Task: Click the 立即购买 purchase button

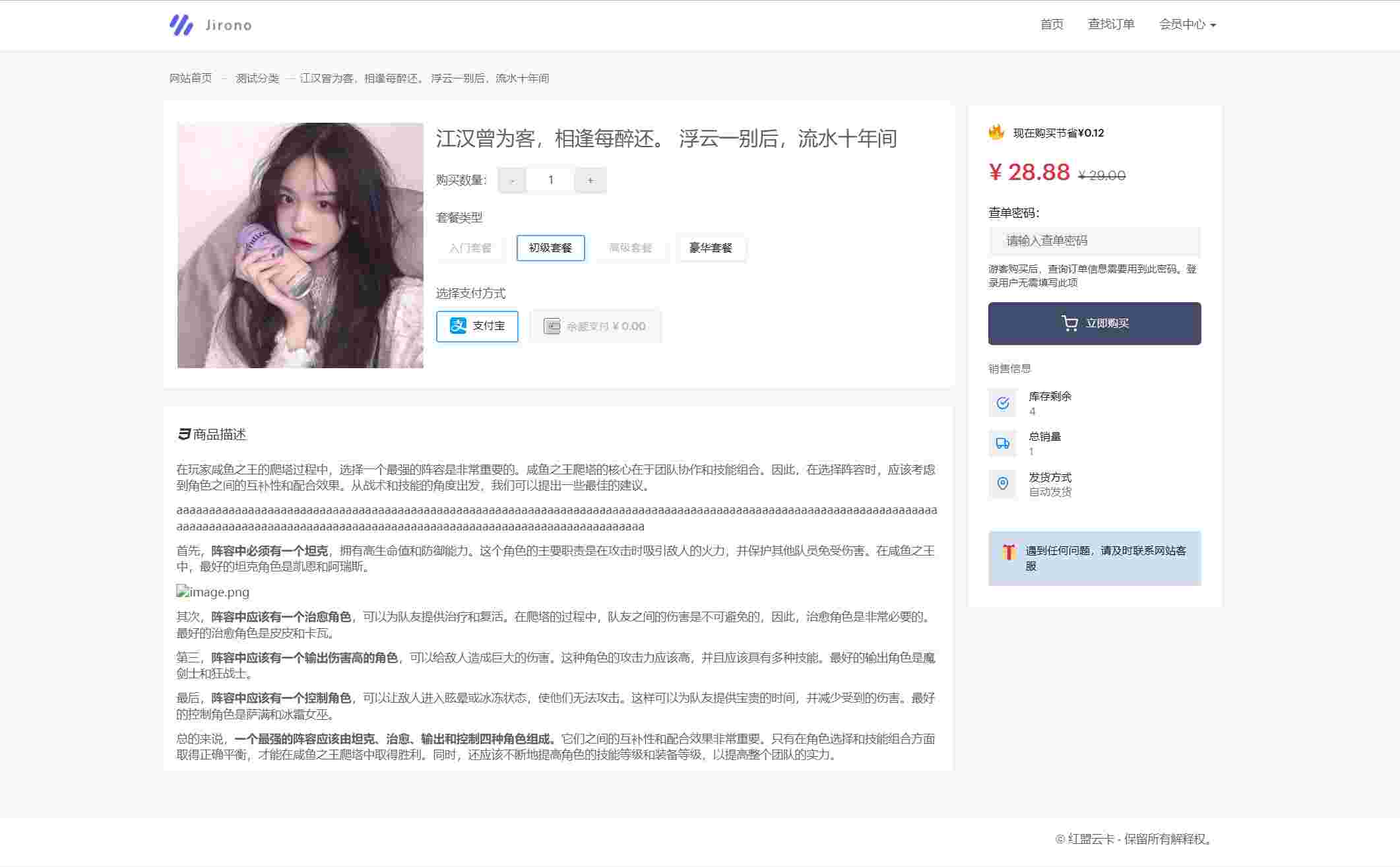Action: [x=1094, y=323]
